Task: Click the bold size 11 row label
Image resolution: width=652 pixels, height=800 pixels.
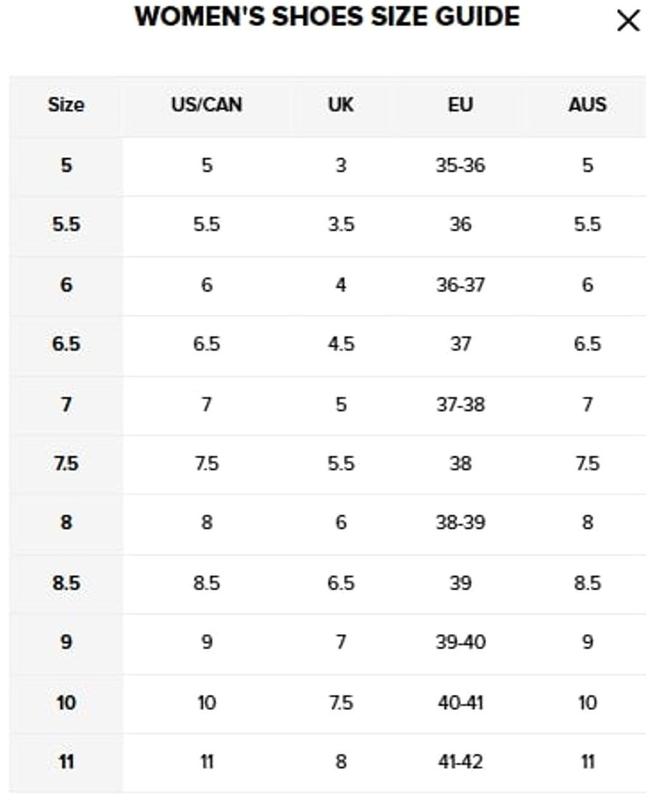Action: click(x=66, y=762)
